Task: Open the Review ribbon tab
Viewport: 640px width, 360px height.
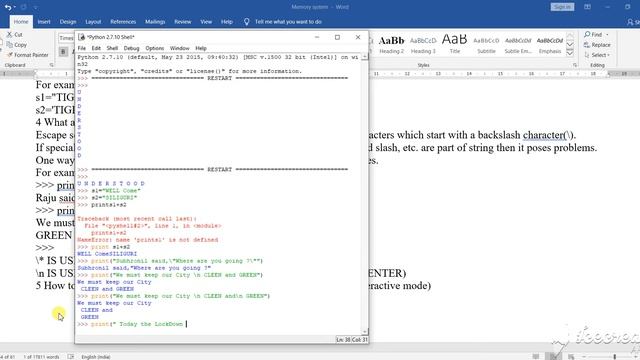Action: [182, 22]
